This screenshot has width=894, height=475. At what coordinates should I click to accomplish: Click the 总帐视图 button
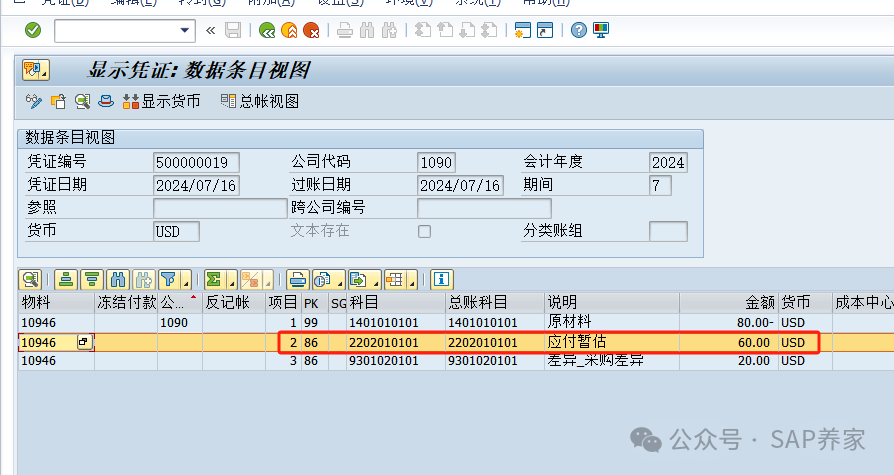pyautogui.click(x=260, y=102)
